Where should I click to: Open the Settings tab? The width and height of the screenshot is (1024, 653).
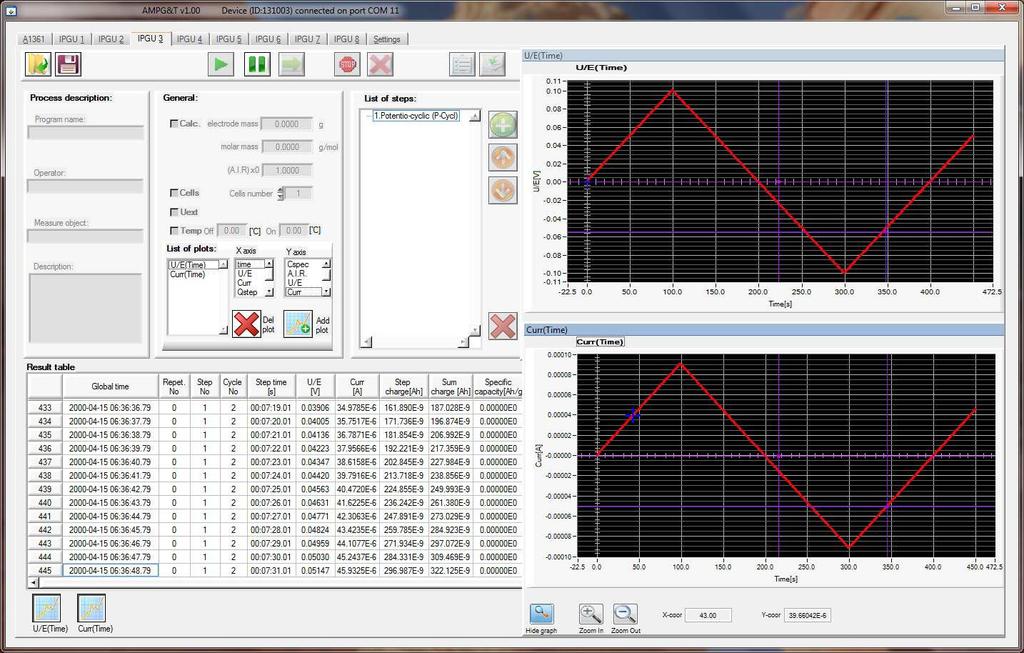[387, 39]
